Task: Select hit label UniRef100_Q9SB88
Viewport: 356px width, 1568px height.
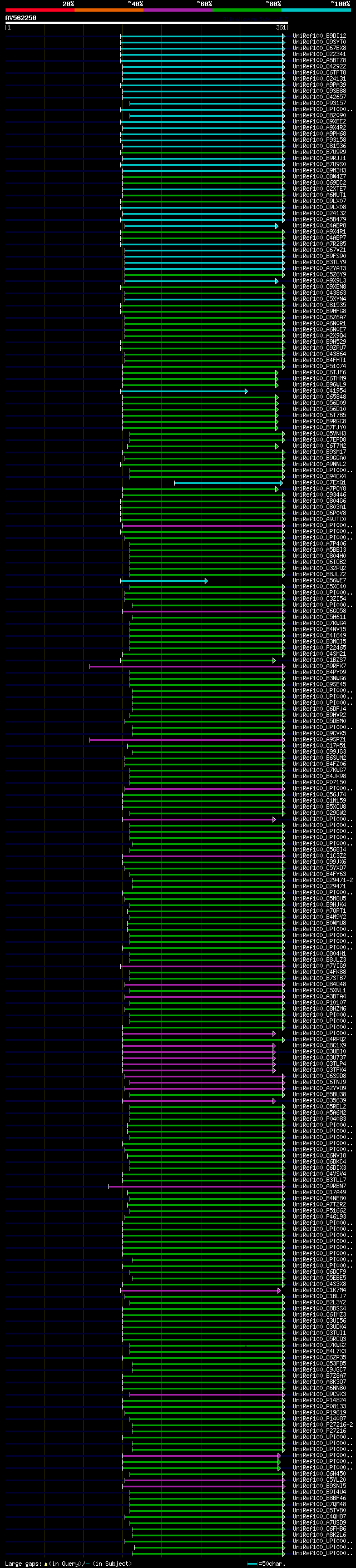Action: pyautogui.click(x=319, y=91)
